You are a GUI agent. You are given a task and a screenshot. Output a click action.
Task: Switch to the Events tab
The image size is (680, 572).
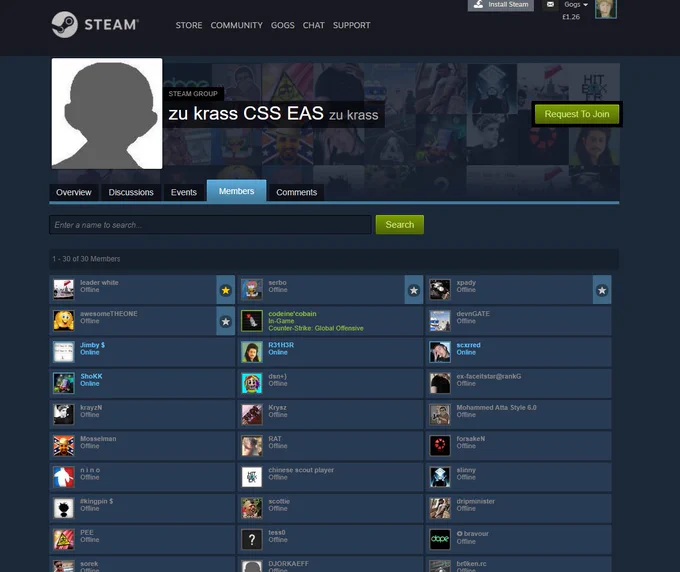click(184, 192)
